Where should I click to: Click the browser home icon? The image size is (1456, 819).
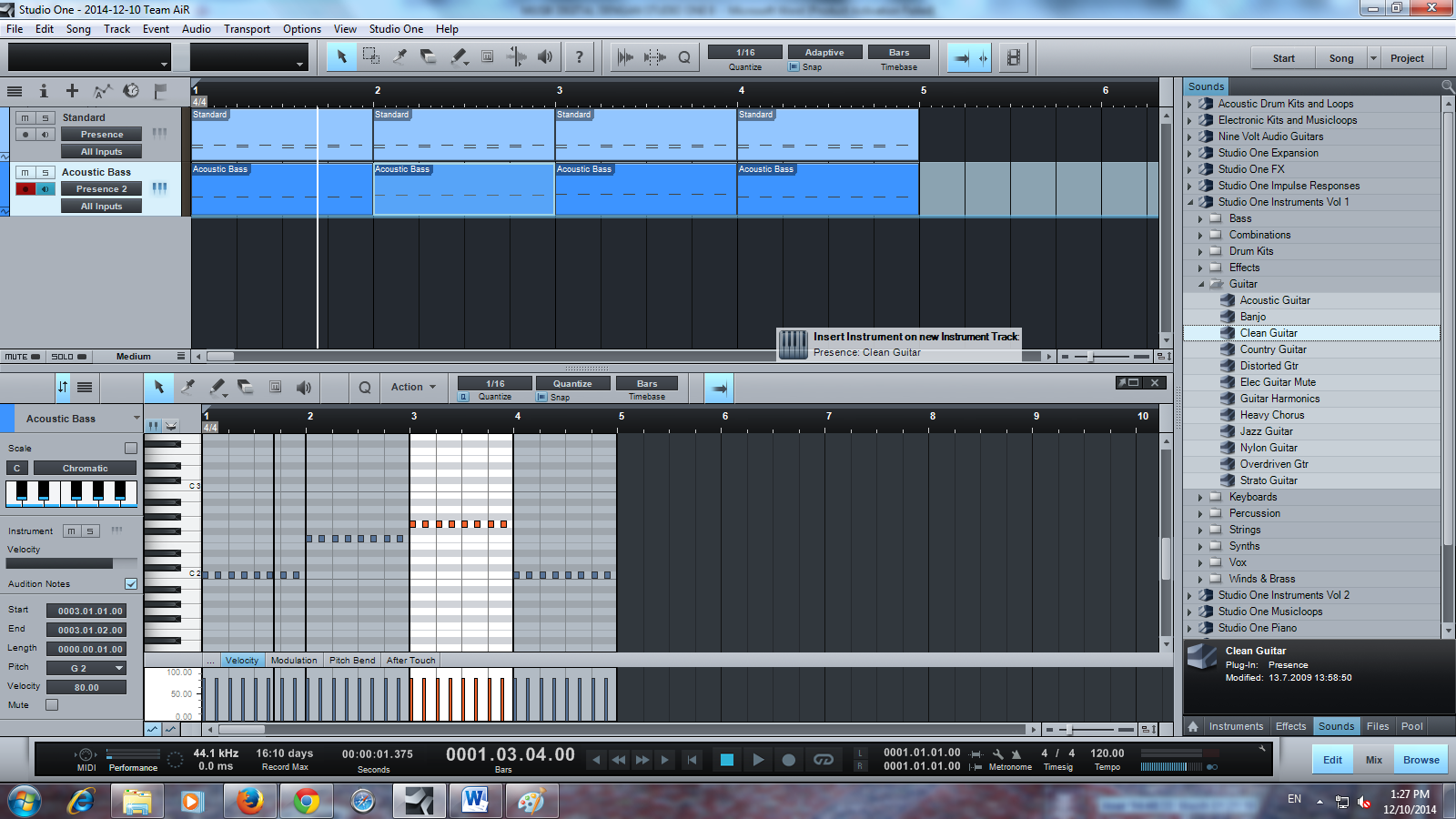(x=1193, y=726)
